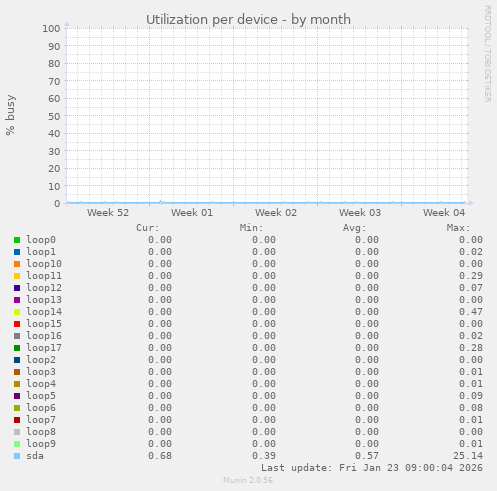Click the 'Max:' column header
The image size is (497, 491).
(458, 228)
